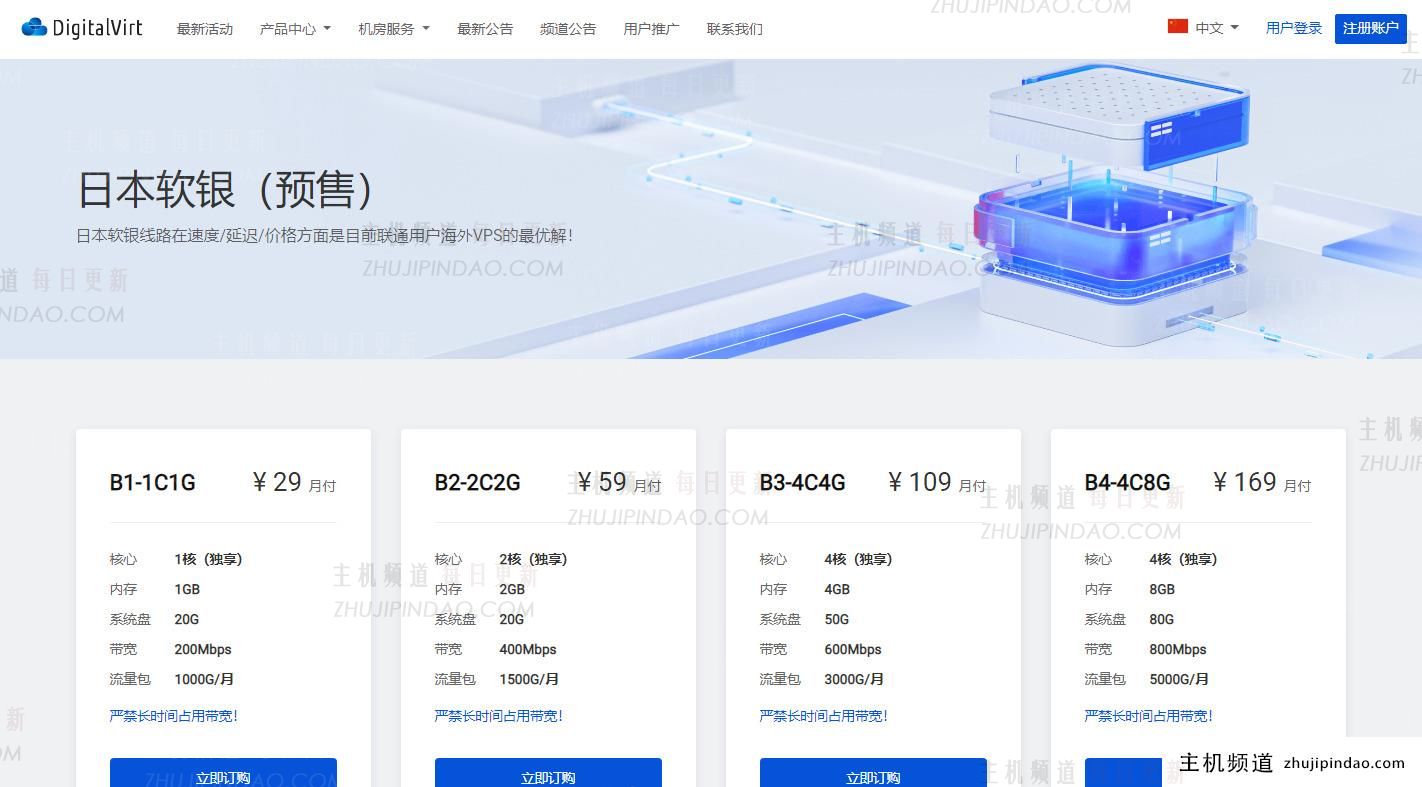The image size is (1422, 787).
Task: Click the 1500G/月 traffic value
Action: [529, 679]
